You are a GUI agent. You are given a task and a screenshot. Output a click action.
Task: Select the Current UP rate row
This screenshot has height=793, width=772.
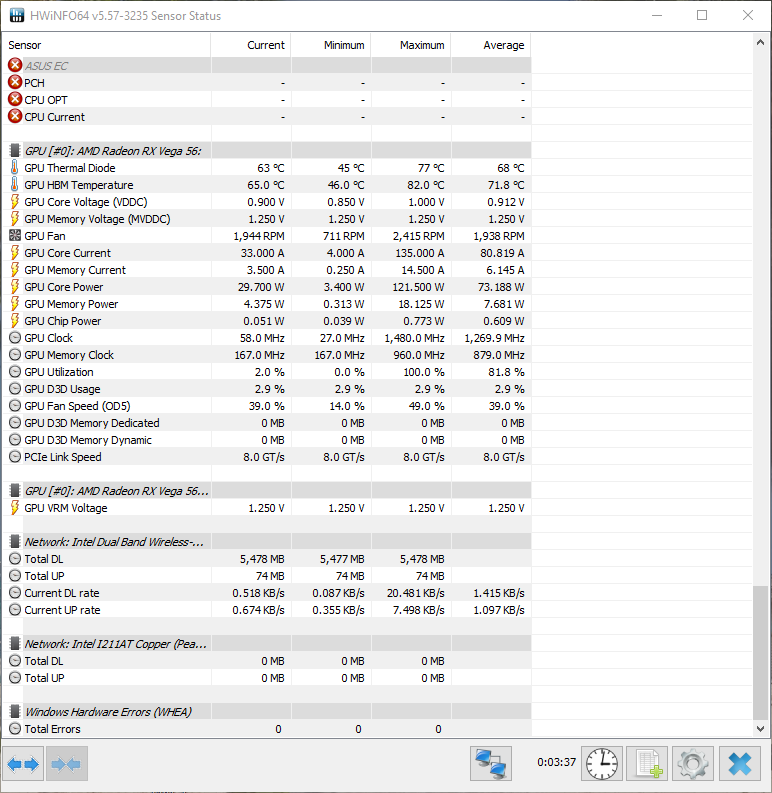[267, 610]
